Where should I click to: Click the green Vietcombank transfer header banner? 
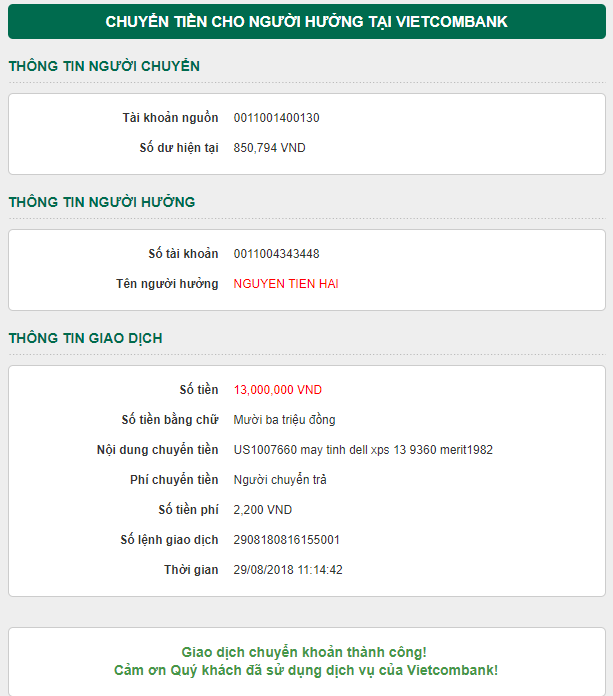point(306,21)
